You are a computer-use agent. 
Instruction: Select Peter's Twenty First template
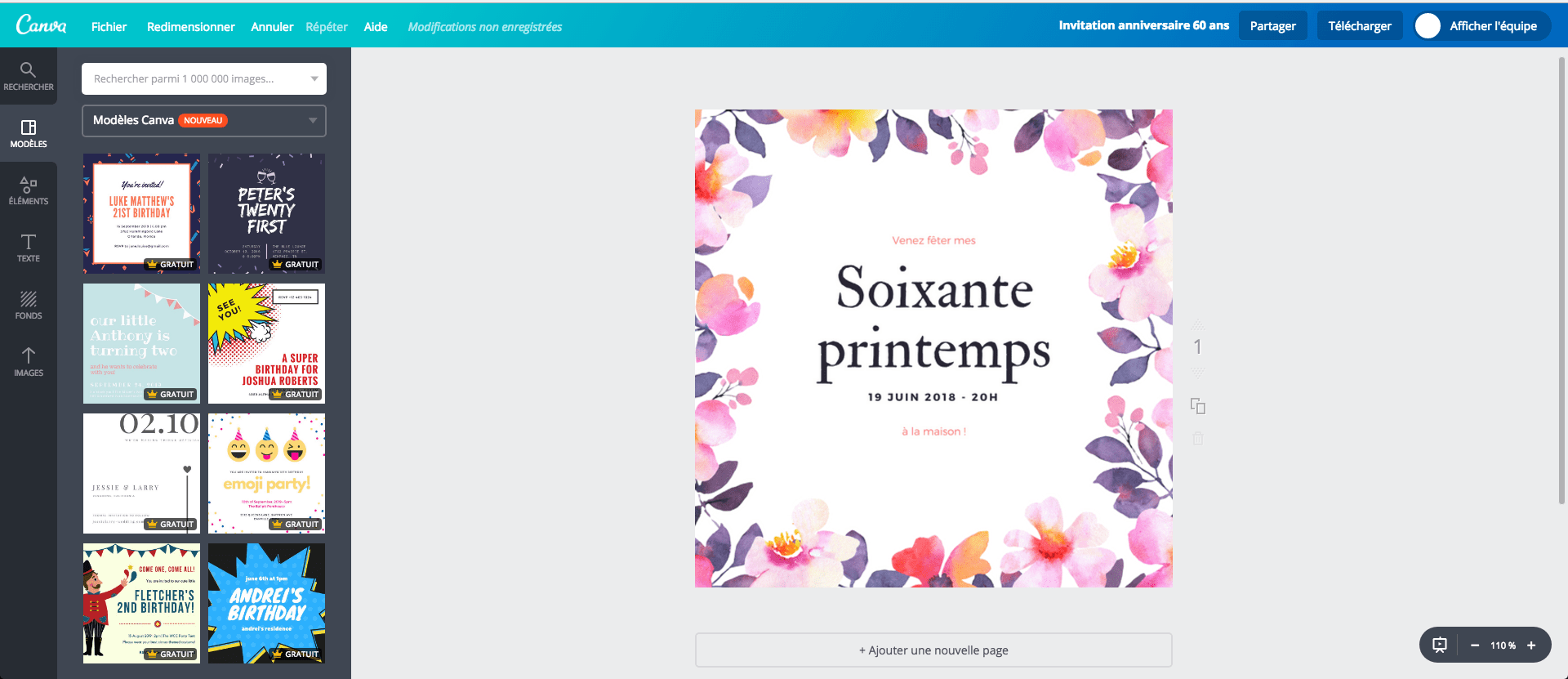click(x=266, y=213)
